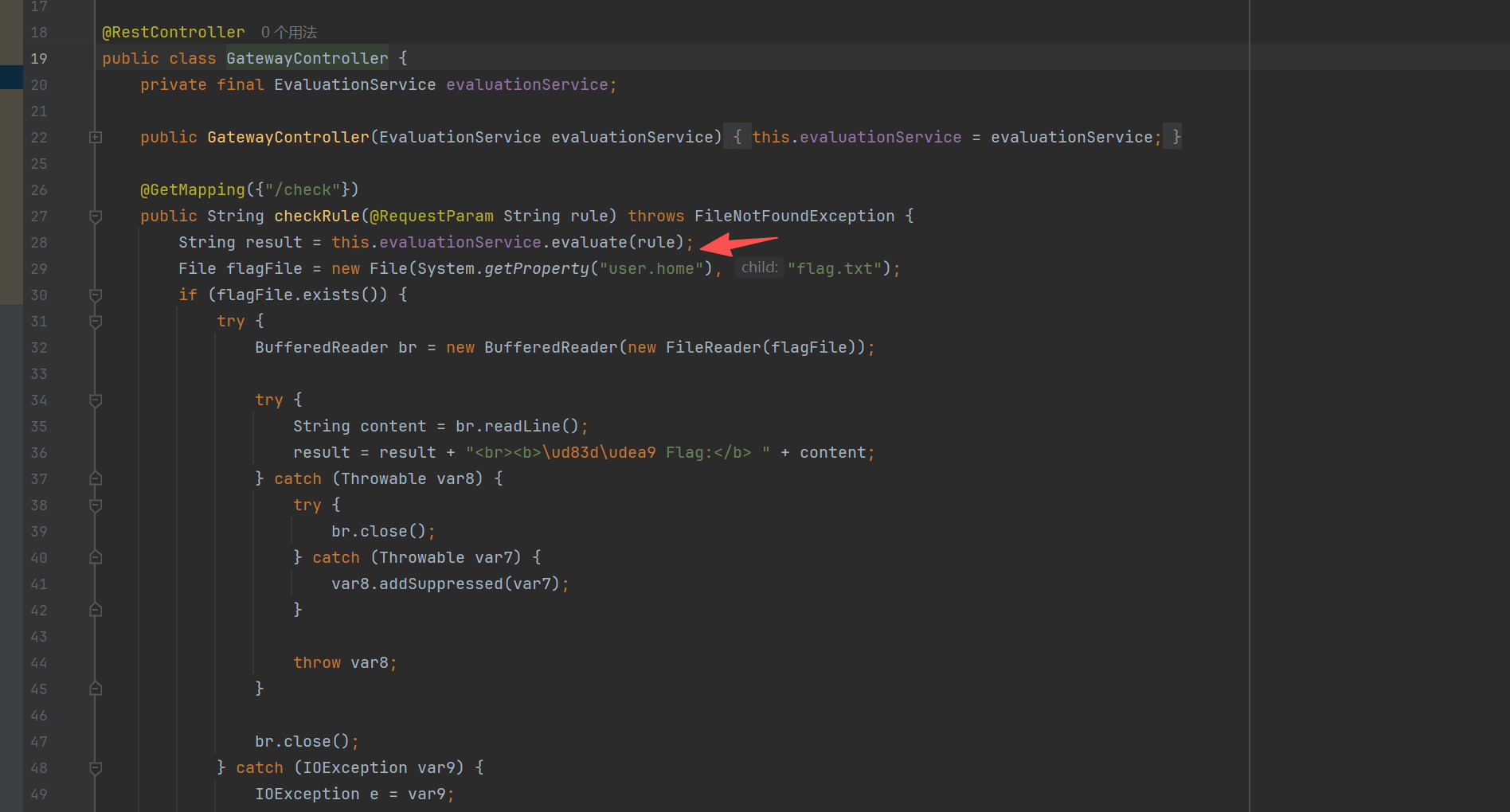The image size is (1510, 812).
Task: Click the fold end marker on line 45
Action: [x=96, y=689]
